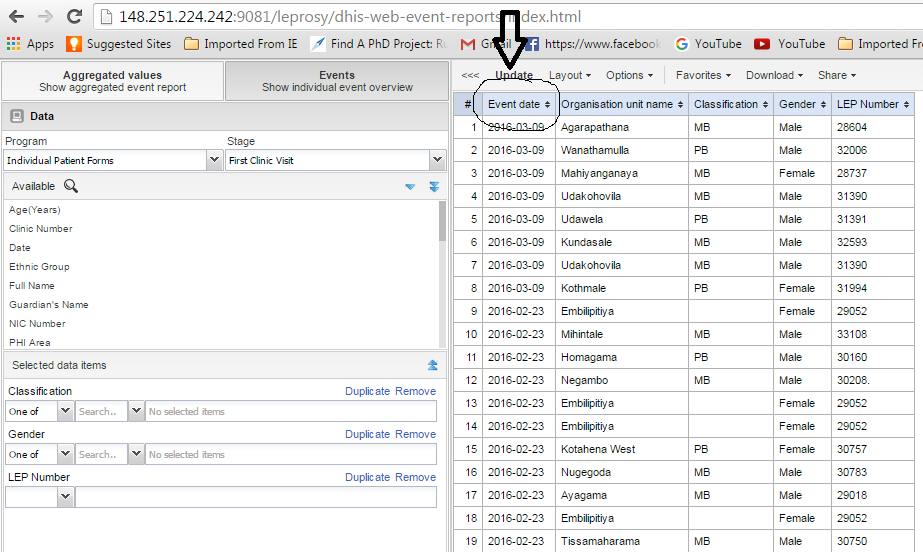Click the Available items search magnifier
The image size is (923, 552).
[71, 186]
